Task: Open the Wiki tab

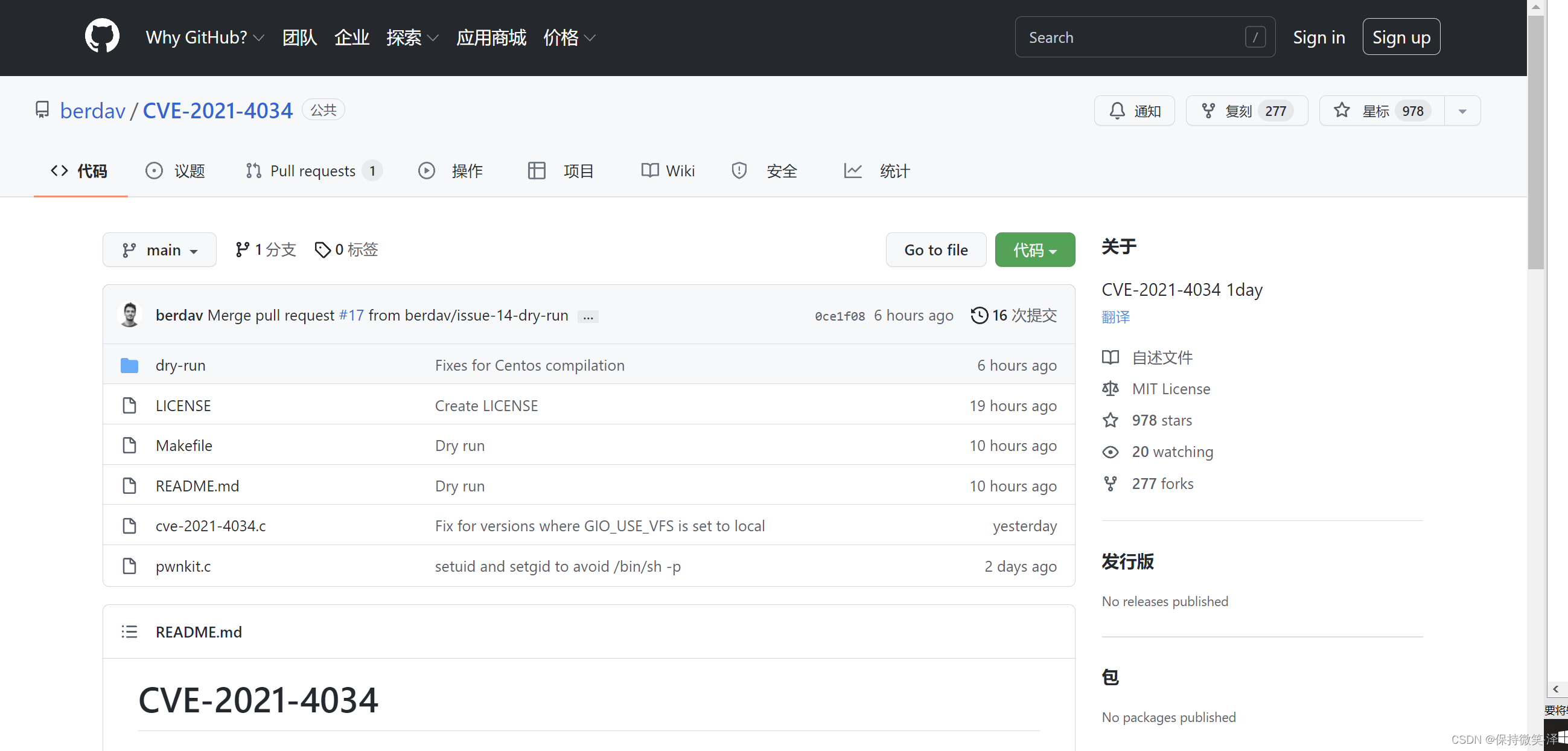Action: coord(668,171)
